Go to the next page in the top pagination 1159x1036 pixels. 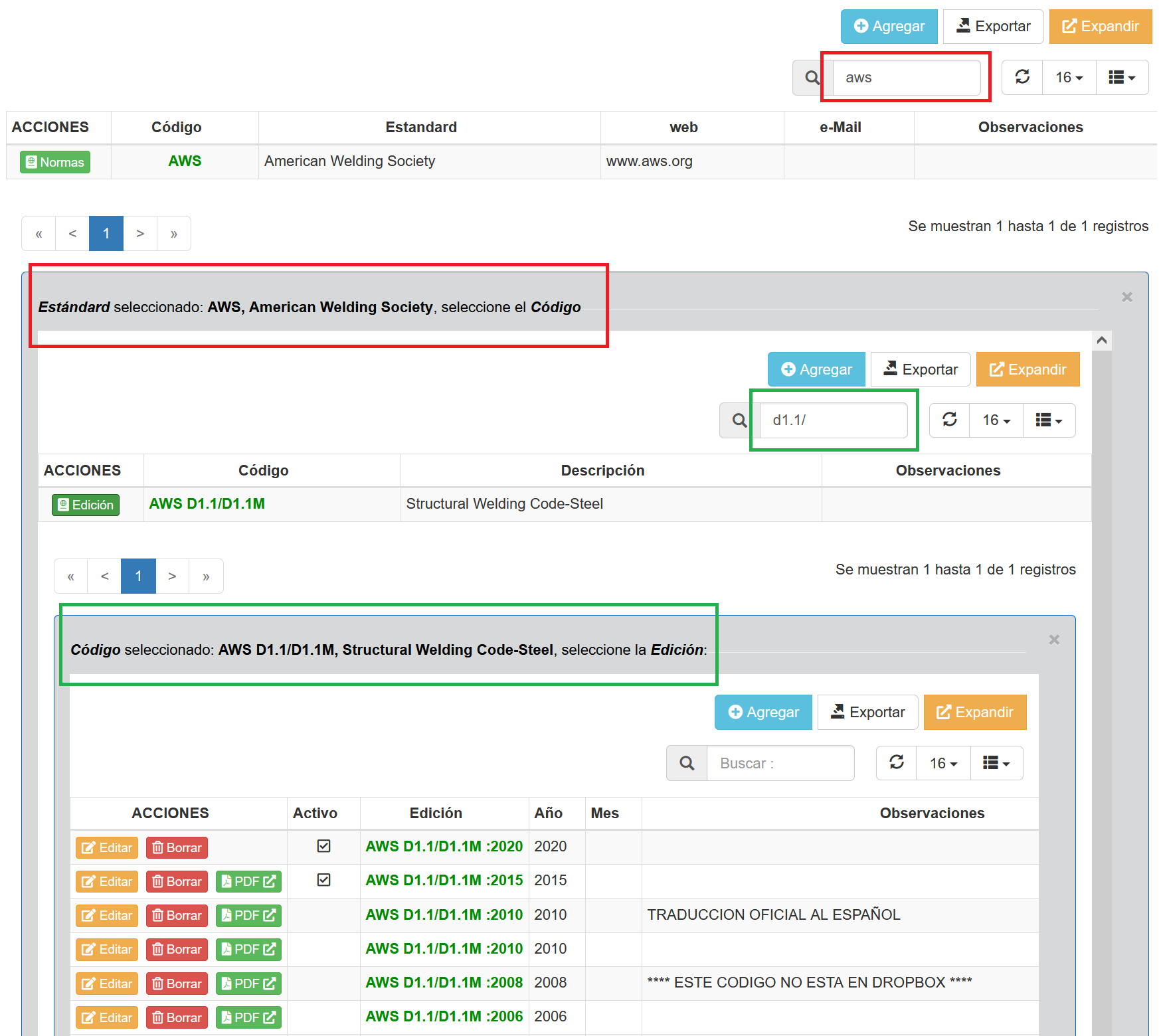coord(140,233)
